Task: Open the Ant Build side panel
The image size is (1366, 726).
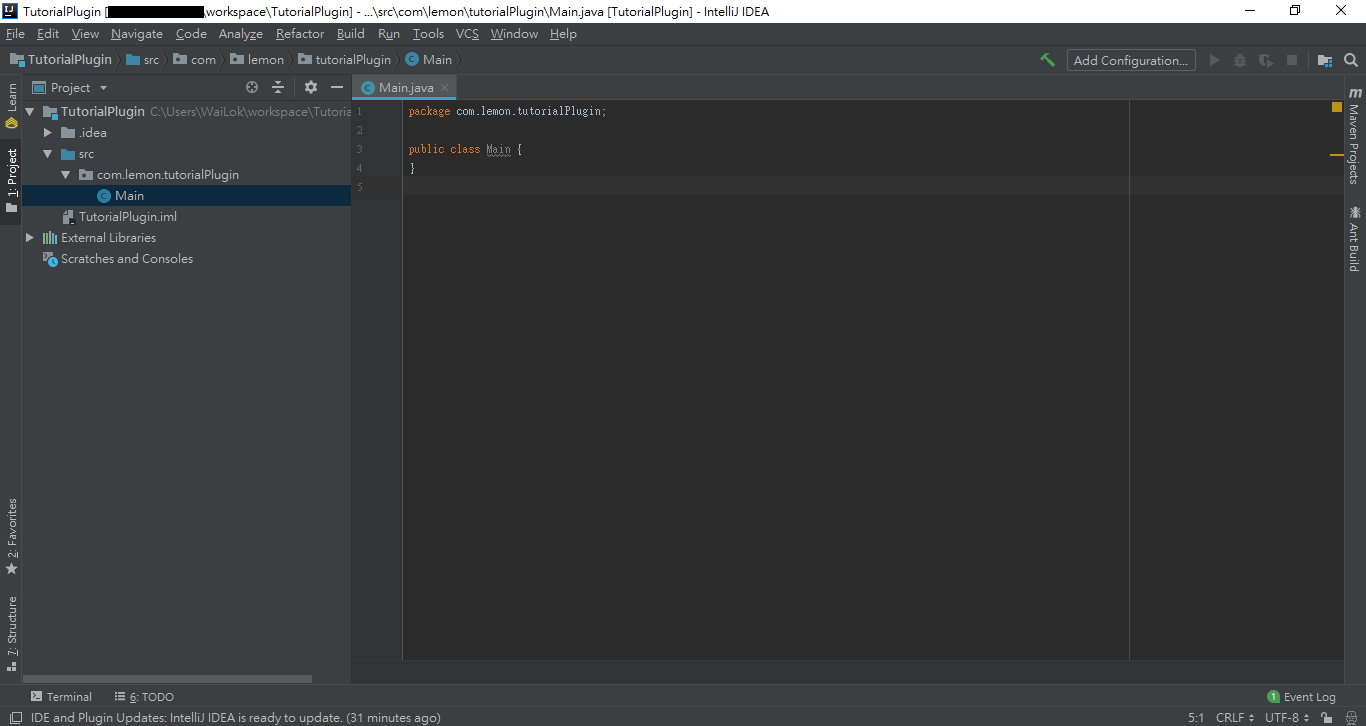Action: [x=1355, y=238]
